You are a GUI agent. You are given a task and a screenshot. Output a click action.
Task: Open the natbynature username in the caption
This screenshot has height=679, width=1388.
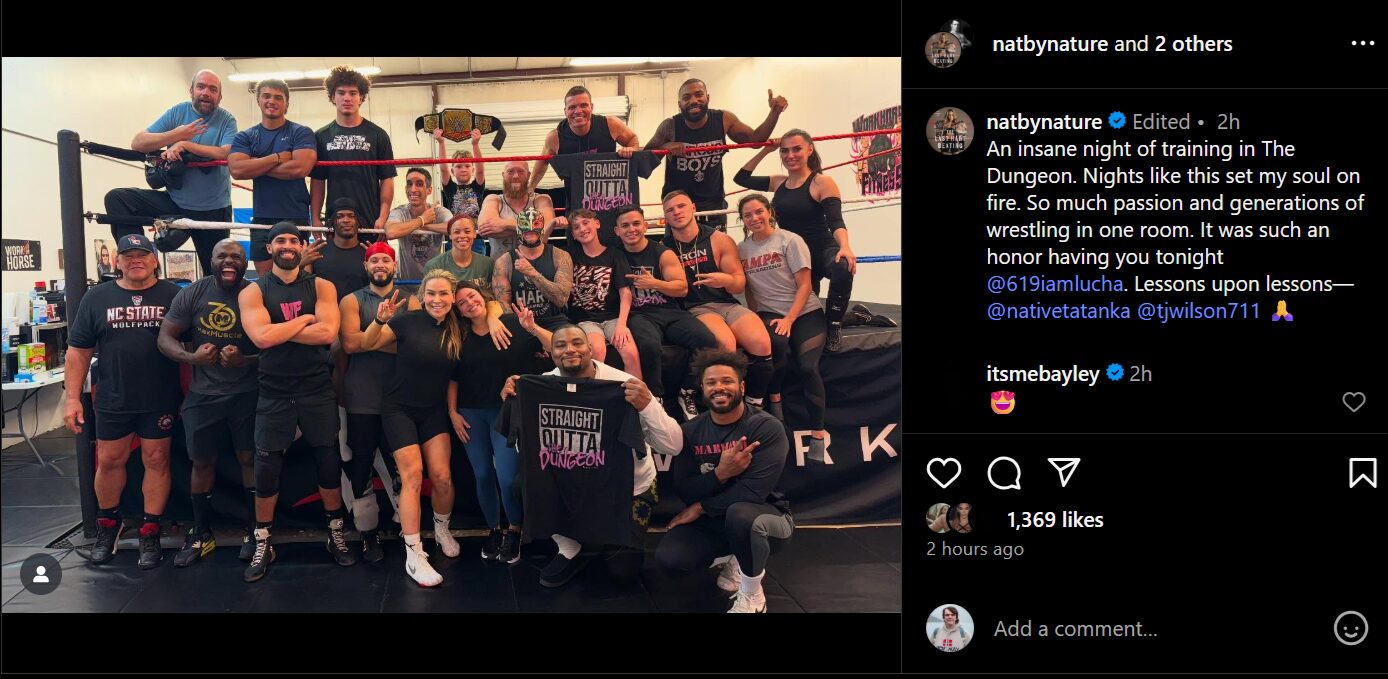1044,122
